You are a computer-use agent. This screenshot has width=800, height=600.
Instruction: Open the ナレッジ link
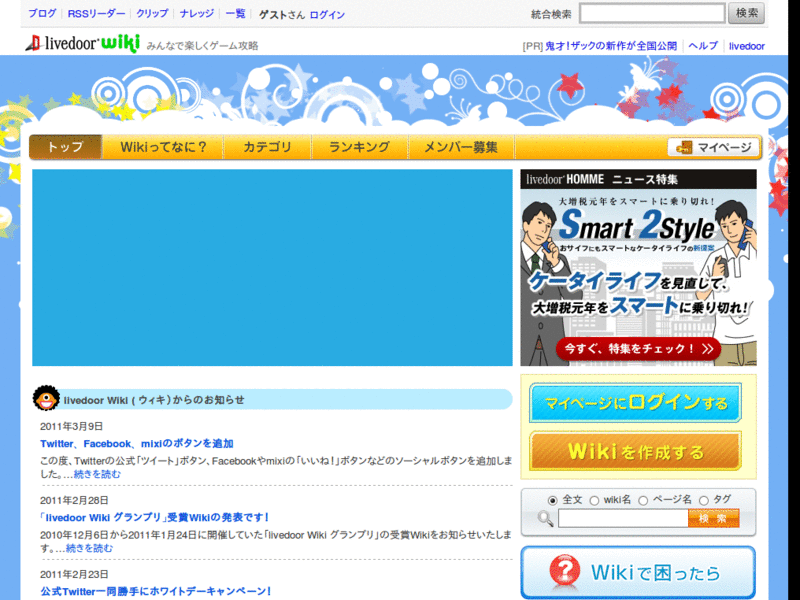click(x=197, y=14)
